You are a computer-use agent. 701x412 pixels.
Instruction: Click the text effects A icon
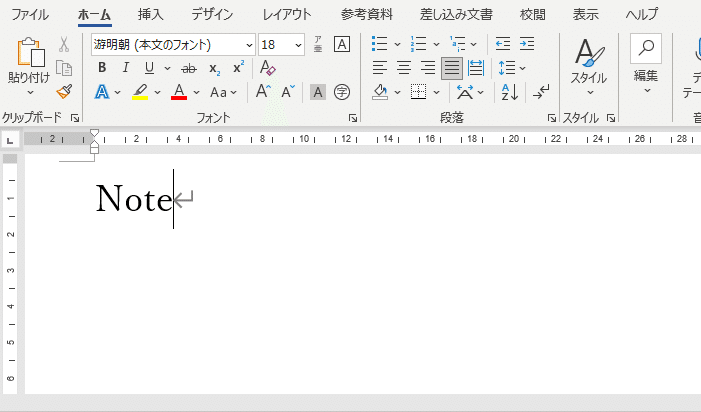(x=102, y=92)
